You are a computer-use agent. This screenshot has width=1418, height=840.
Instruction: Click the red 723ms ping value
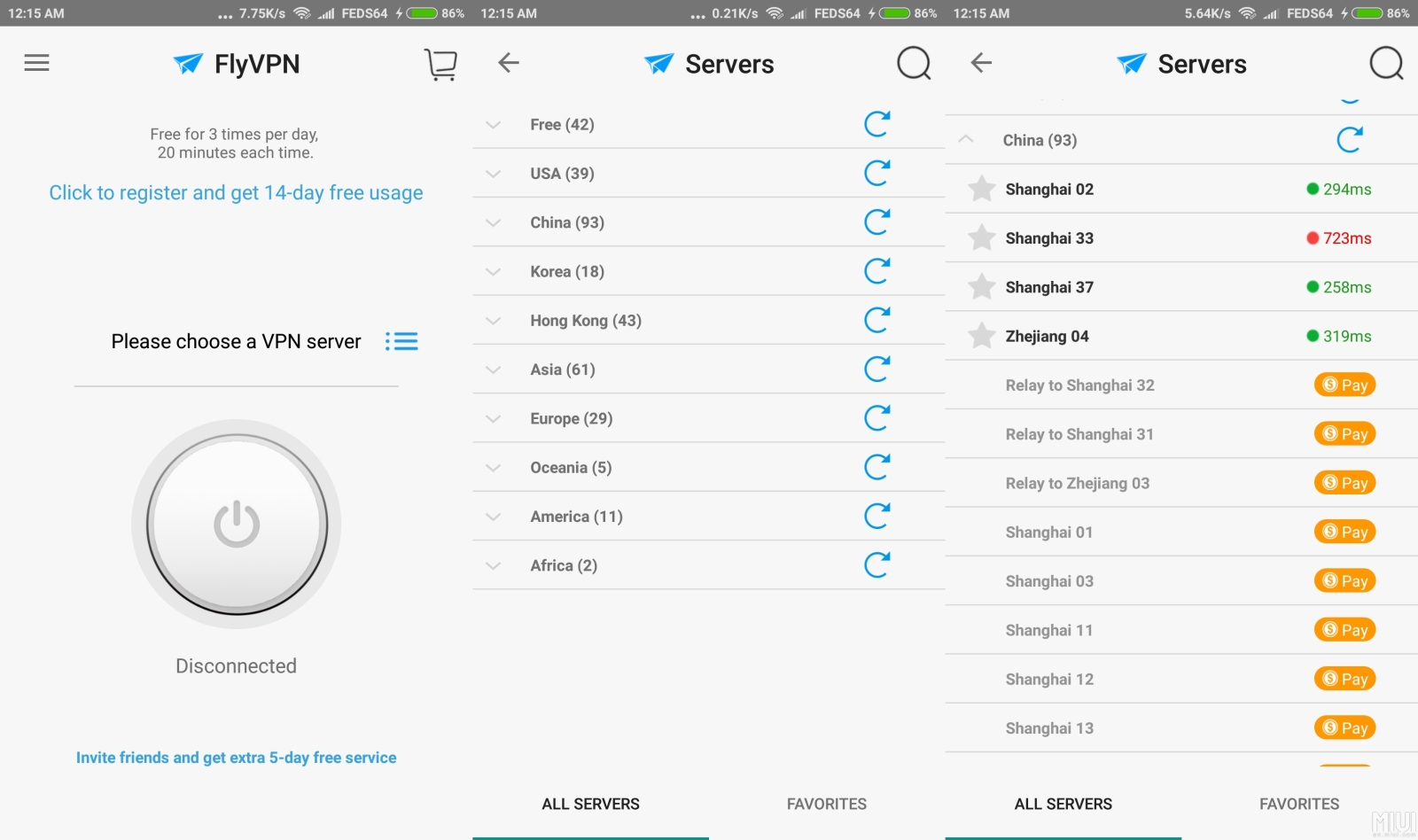[1347, 237]
